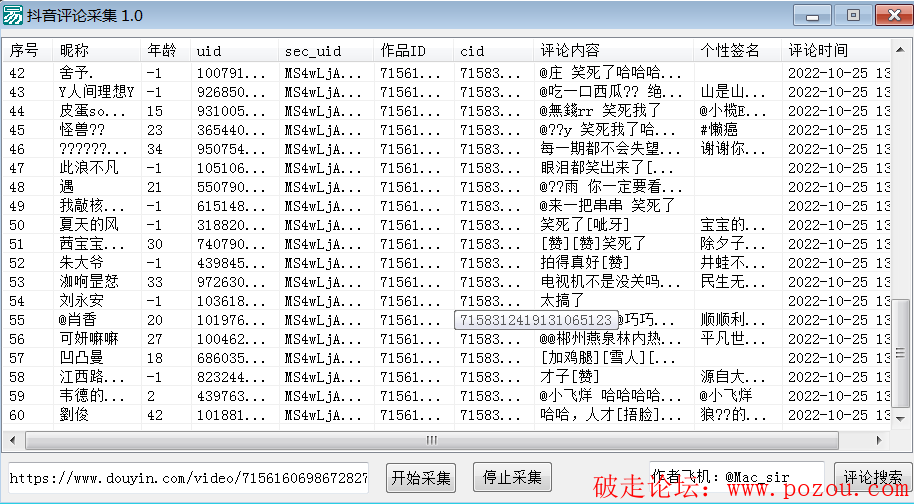Viewport: 914px width, 504px height.
Task: Click the vertical scrollbar up arrow
Action: coord(901,51)
